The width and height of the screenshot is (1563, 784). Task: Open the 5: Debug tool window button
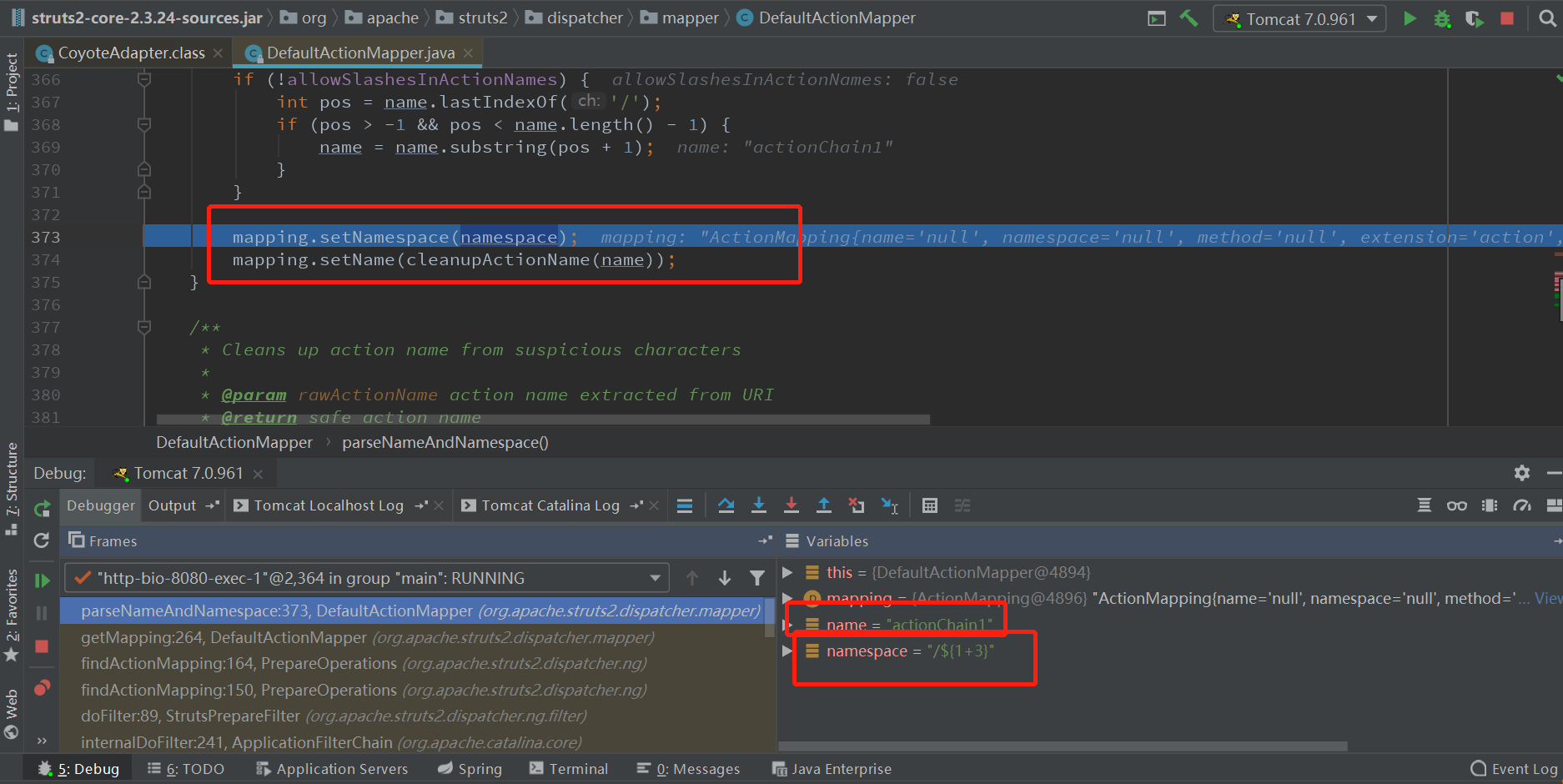[78, 768]
